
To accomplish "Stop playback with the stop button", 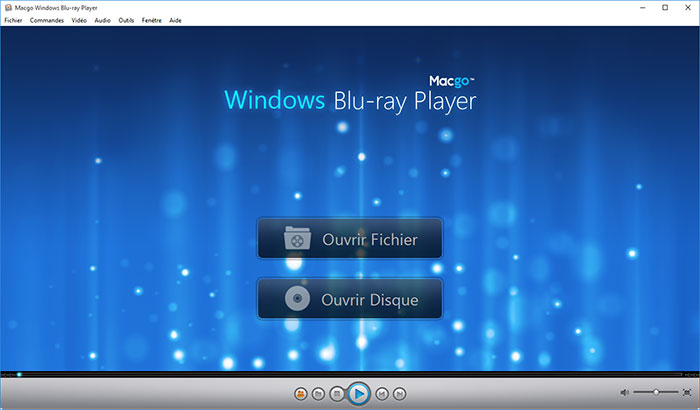I will 337,394.
